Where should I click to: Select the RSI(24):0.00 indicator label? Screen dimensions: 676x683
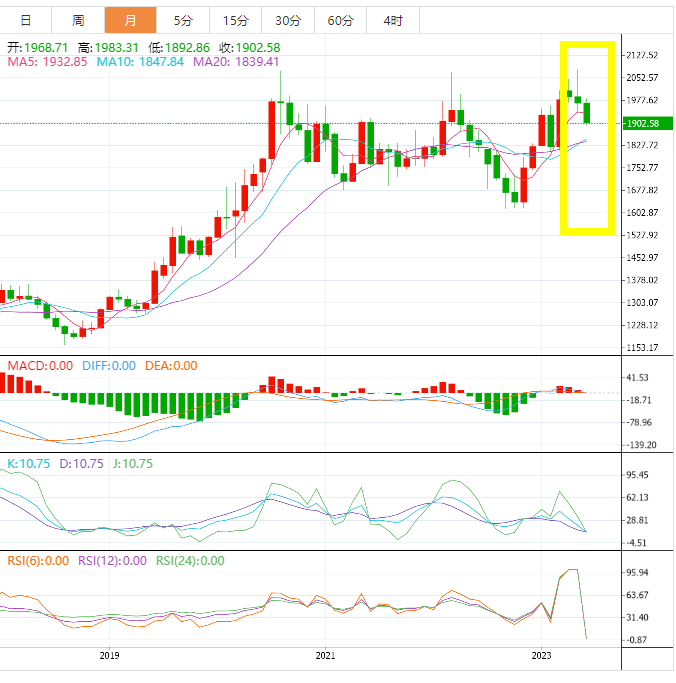189,561
